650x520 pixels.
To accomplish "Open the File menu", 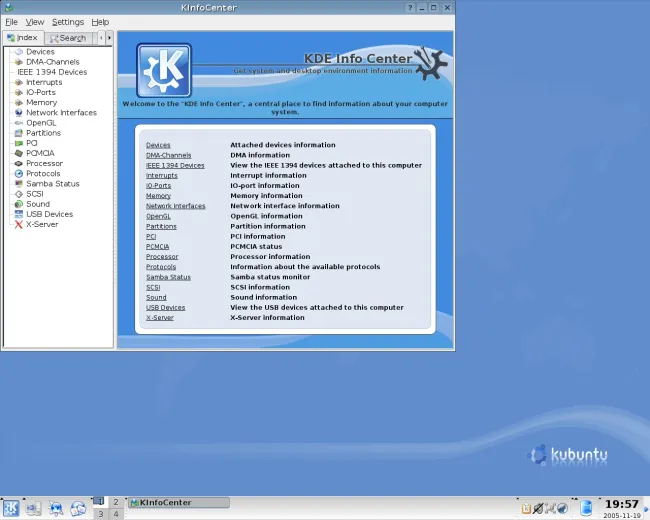I will point(11,22).
